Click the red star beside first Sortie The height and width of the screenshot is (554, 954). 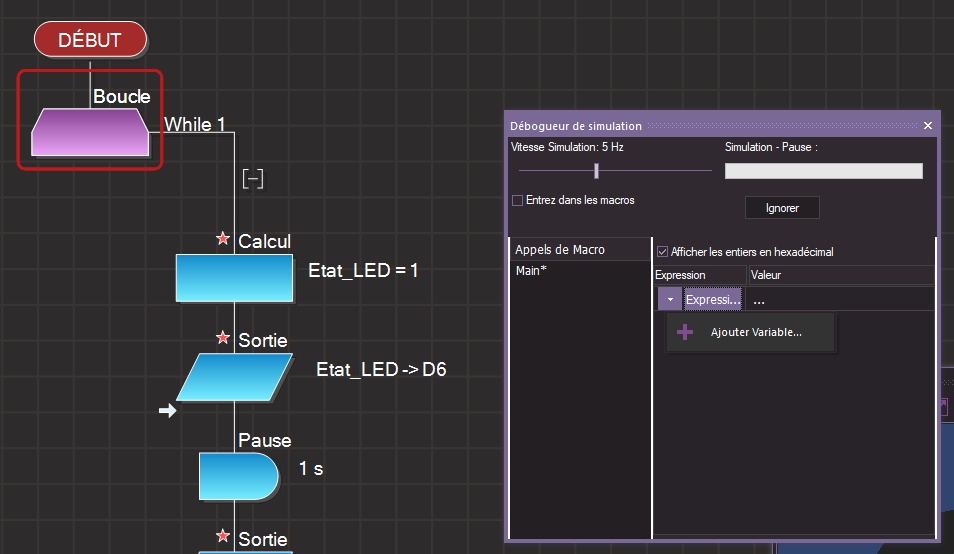point(223,338)
